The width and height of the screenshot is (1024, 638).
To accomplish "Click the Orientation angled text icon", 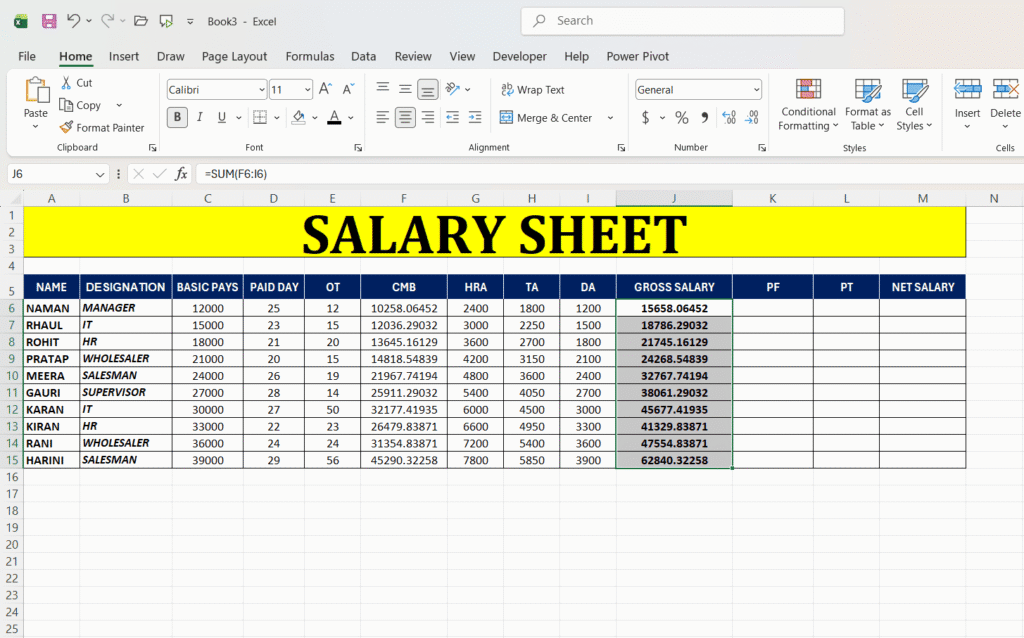I will tap(453, 89).
